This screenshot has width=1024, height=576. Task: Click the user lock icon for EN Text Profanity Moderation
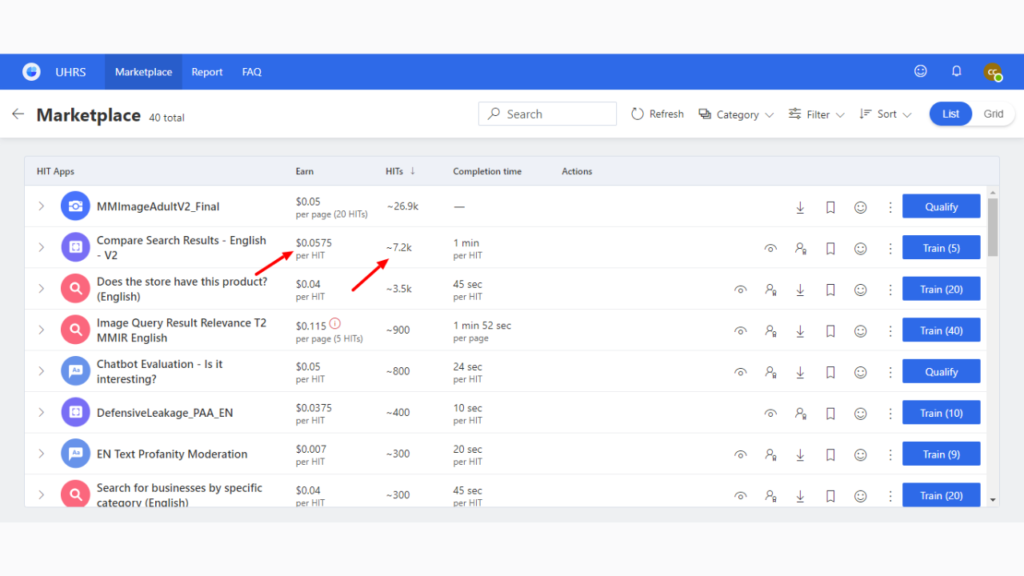click(770, 454)
